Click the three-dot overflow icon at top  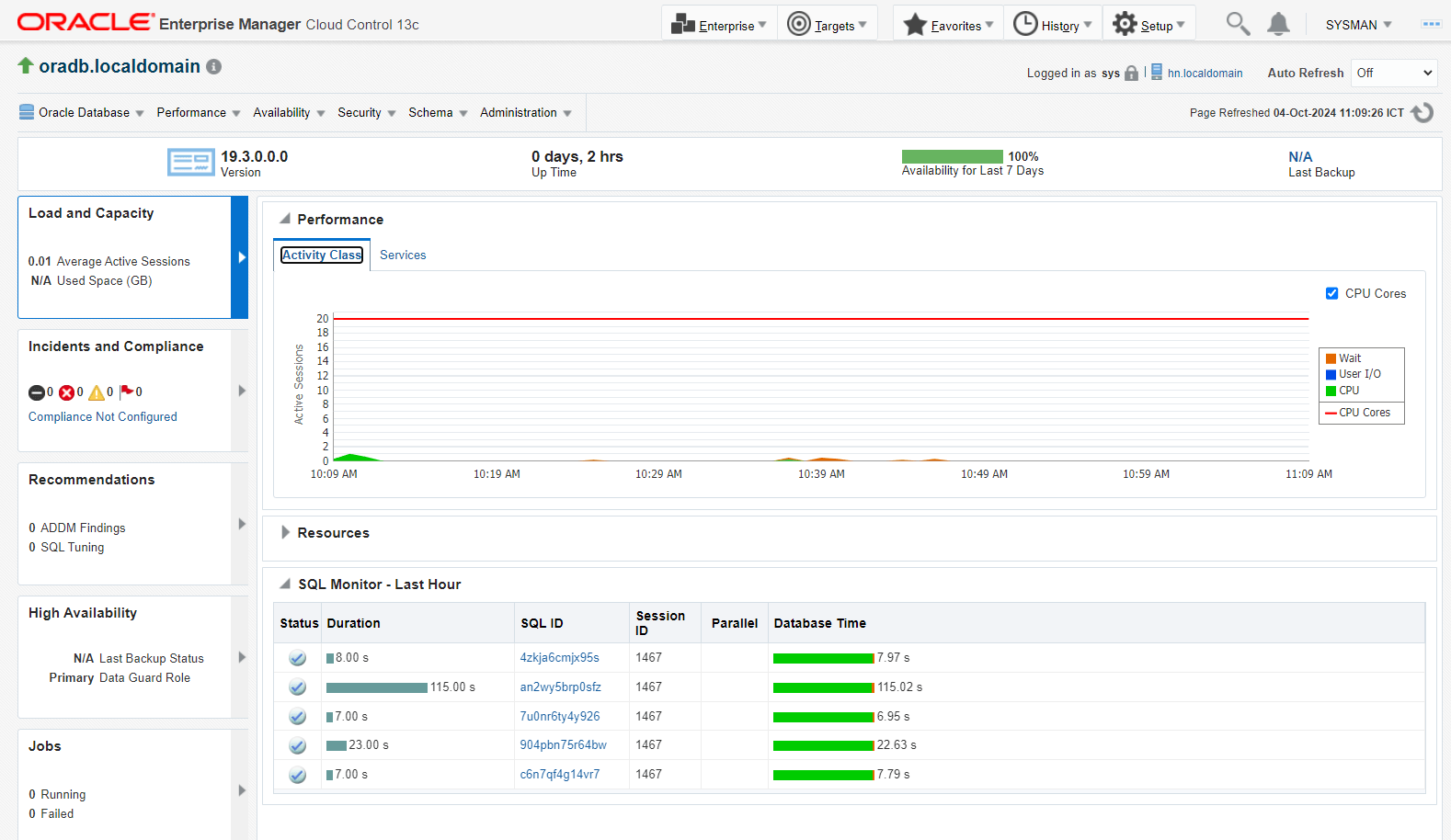click(1431, 24)
